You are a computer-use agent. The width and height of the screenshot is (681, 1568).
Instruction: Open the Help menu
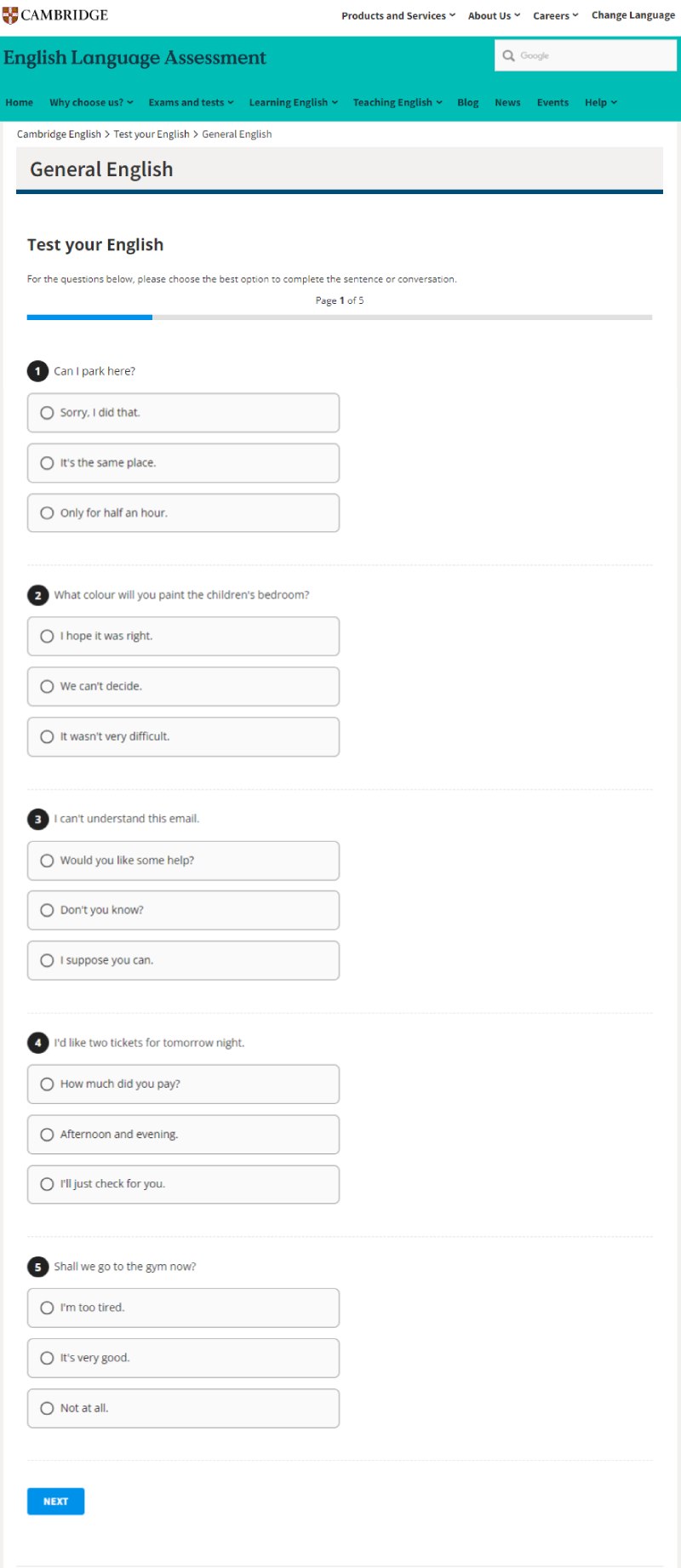pos(601,102)
